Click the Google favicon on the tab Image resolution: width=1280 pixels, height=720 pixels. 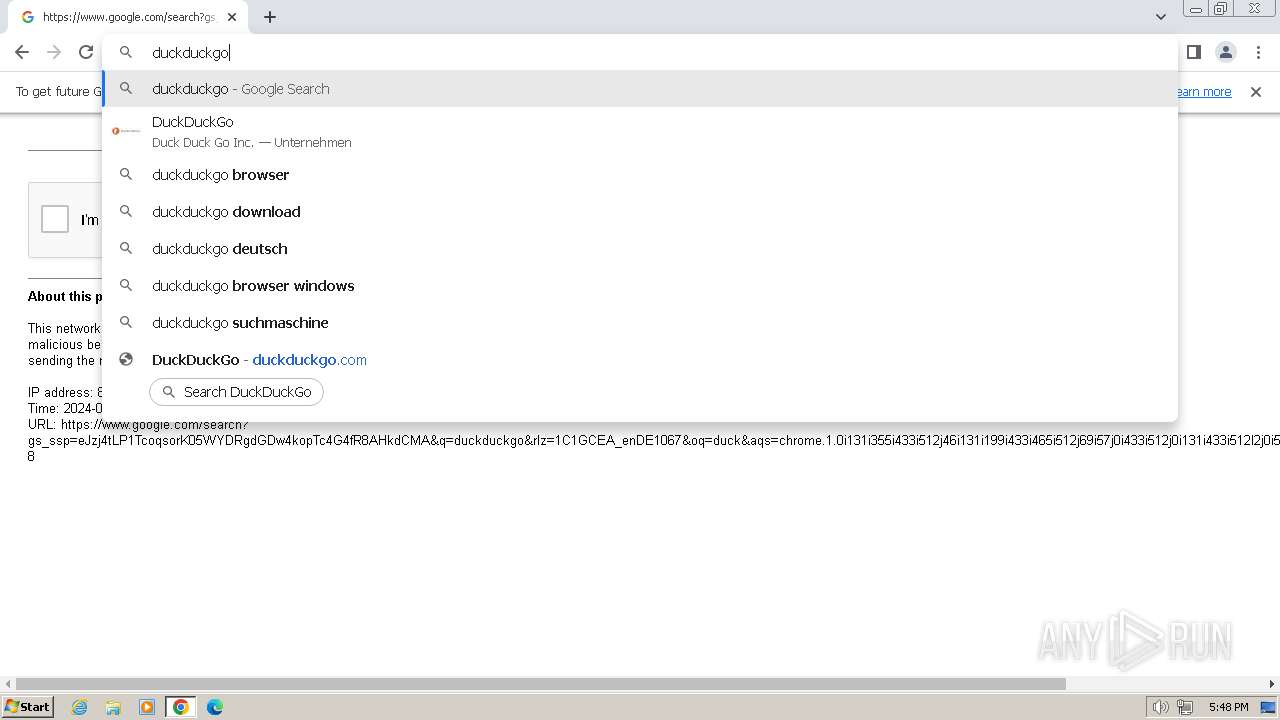pos(28,17)
